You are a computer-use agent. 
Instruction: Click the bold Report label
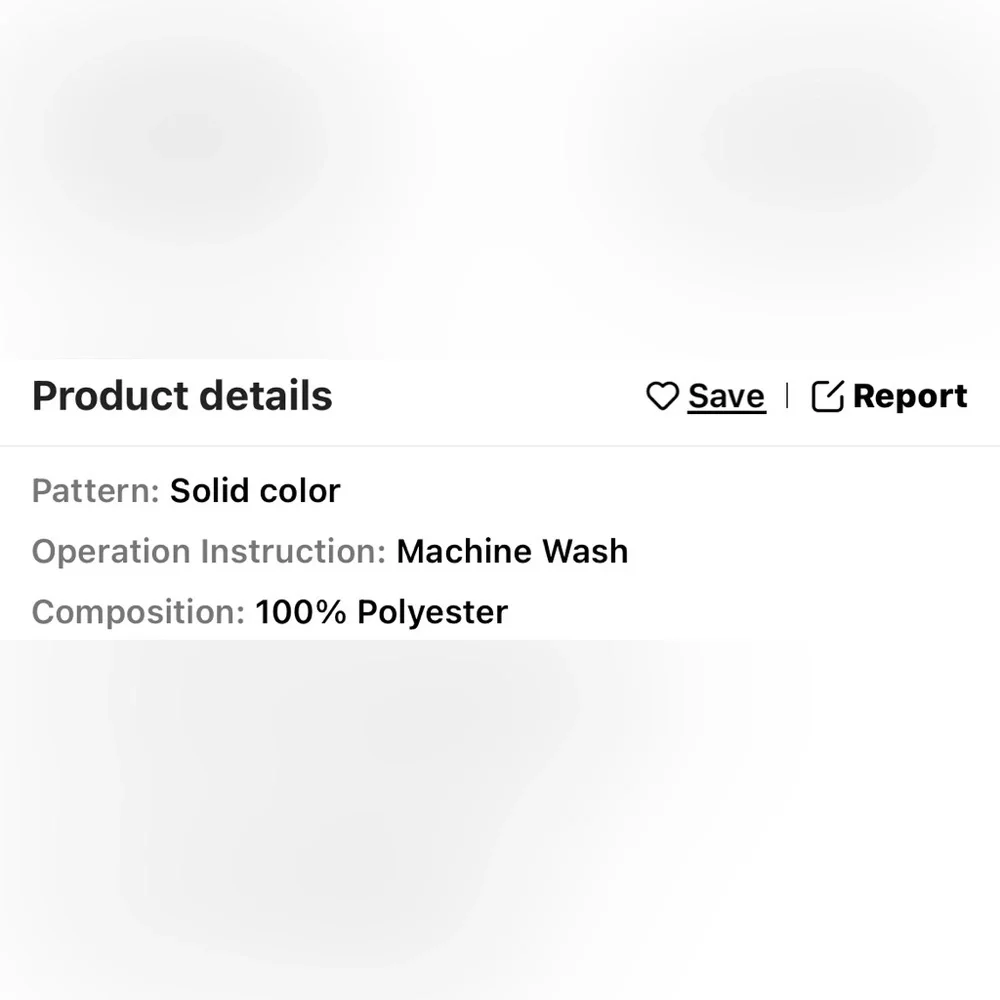click(x=910, y=396)
